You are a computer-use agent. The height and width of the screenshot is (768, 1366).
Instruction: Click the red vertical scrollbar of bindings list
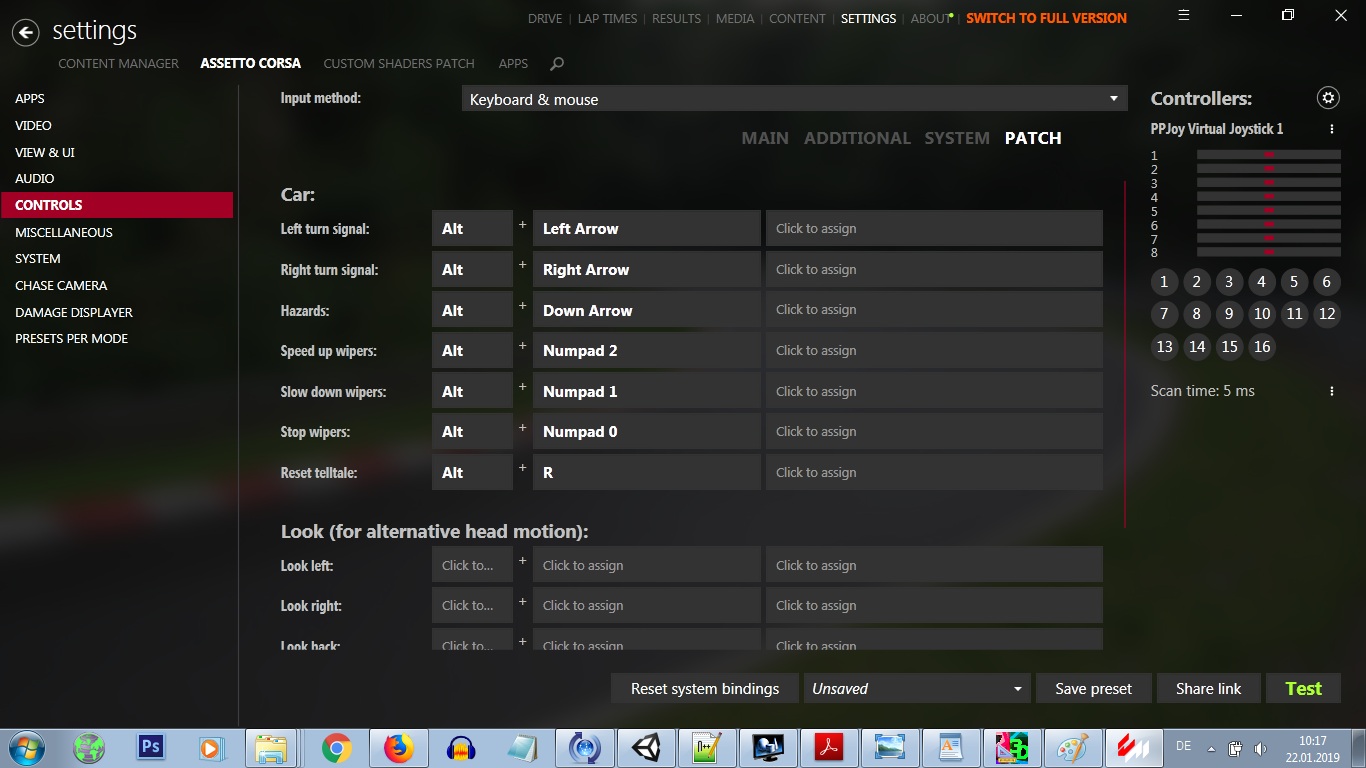coord(1125,354)
